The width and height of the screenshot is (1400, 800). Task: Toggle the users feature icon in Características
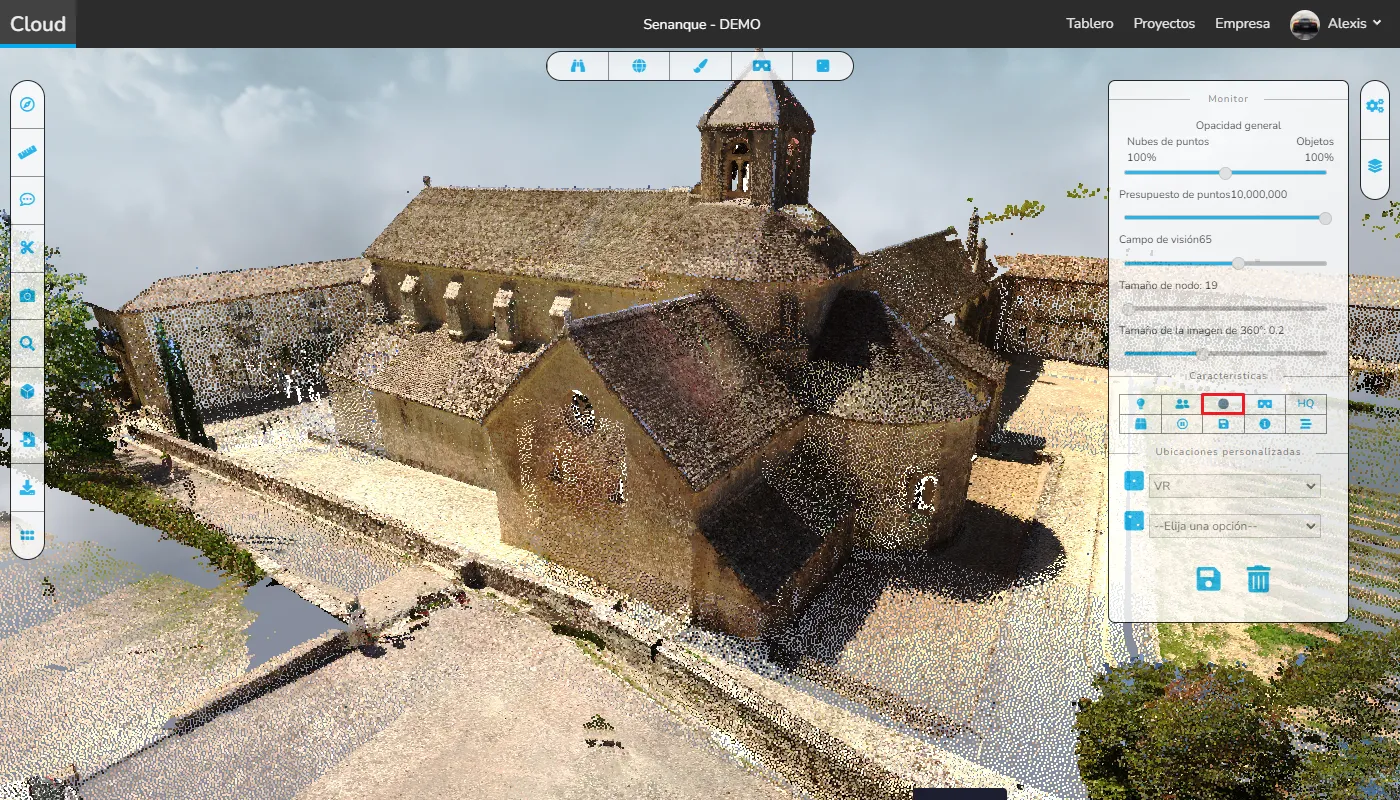click(x=1182, y=403)
